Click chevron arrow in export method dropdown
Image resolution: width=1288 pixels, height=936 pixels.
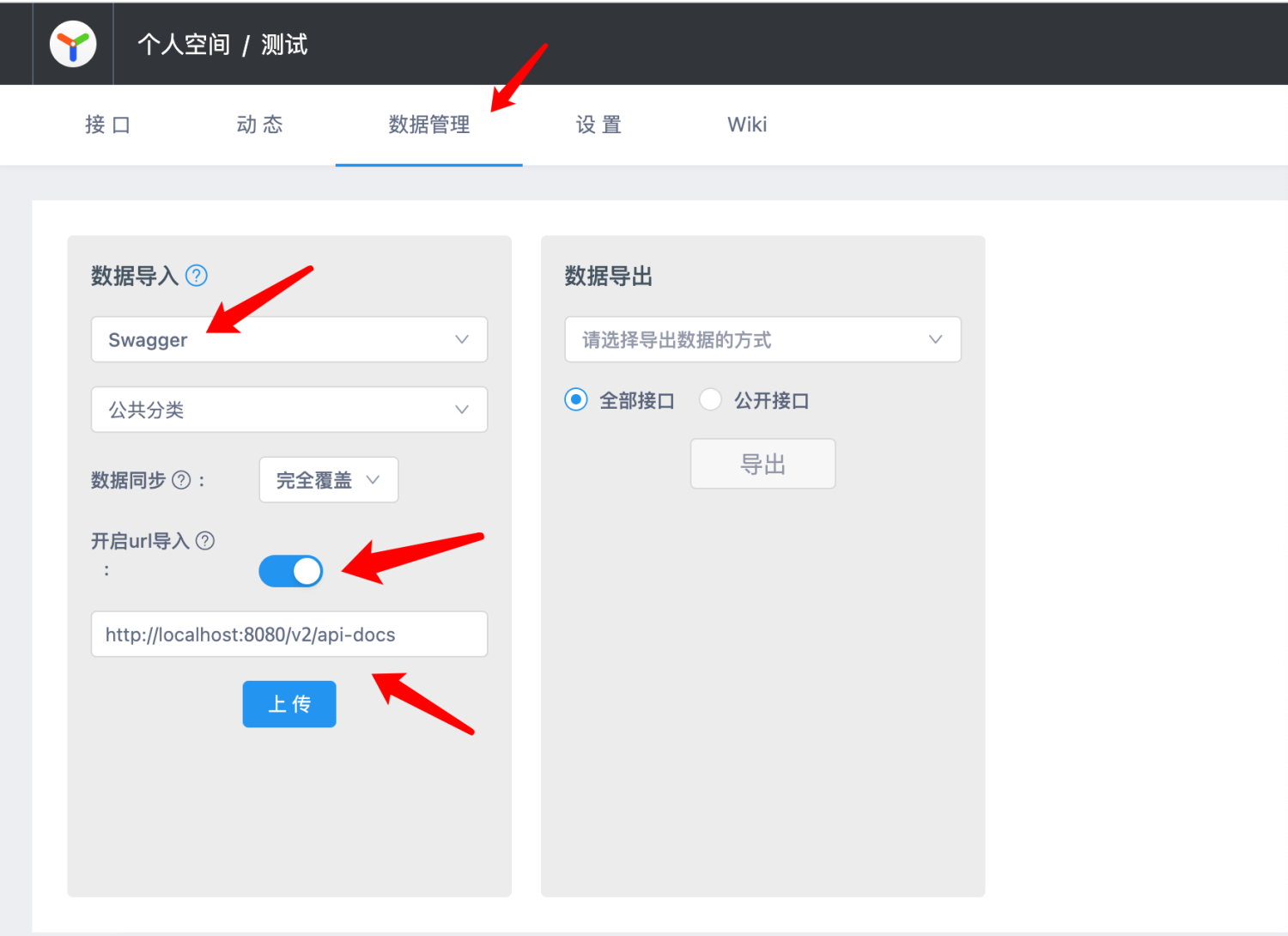(935, 339)
